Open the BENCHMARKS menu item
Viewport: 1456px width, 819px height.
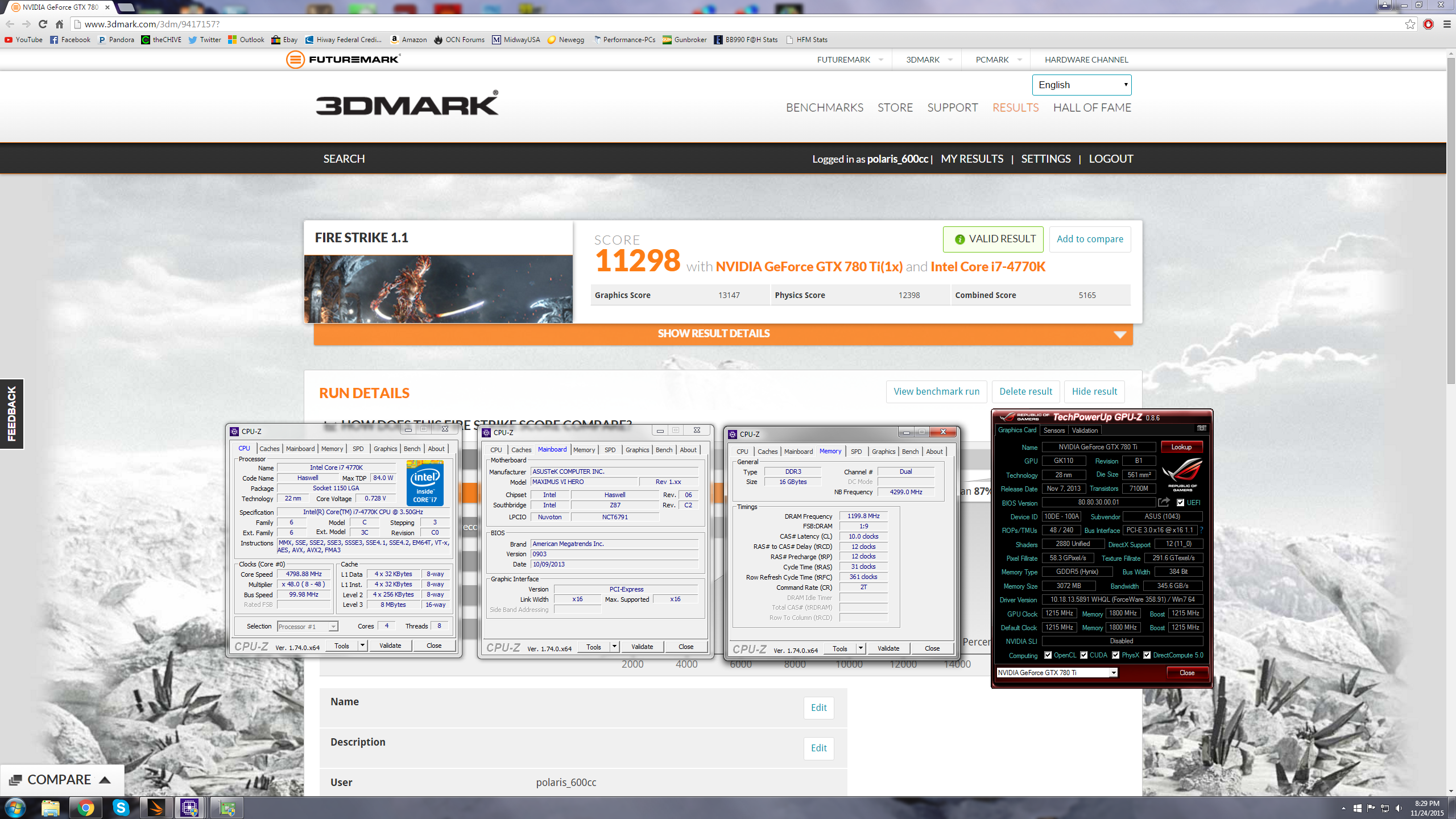[x=824, y=107]
